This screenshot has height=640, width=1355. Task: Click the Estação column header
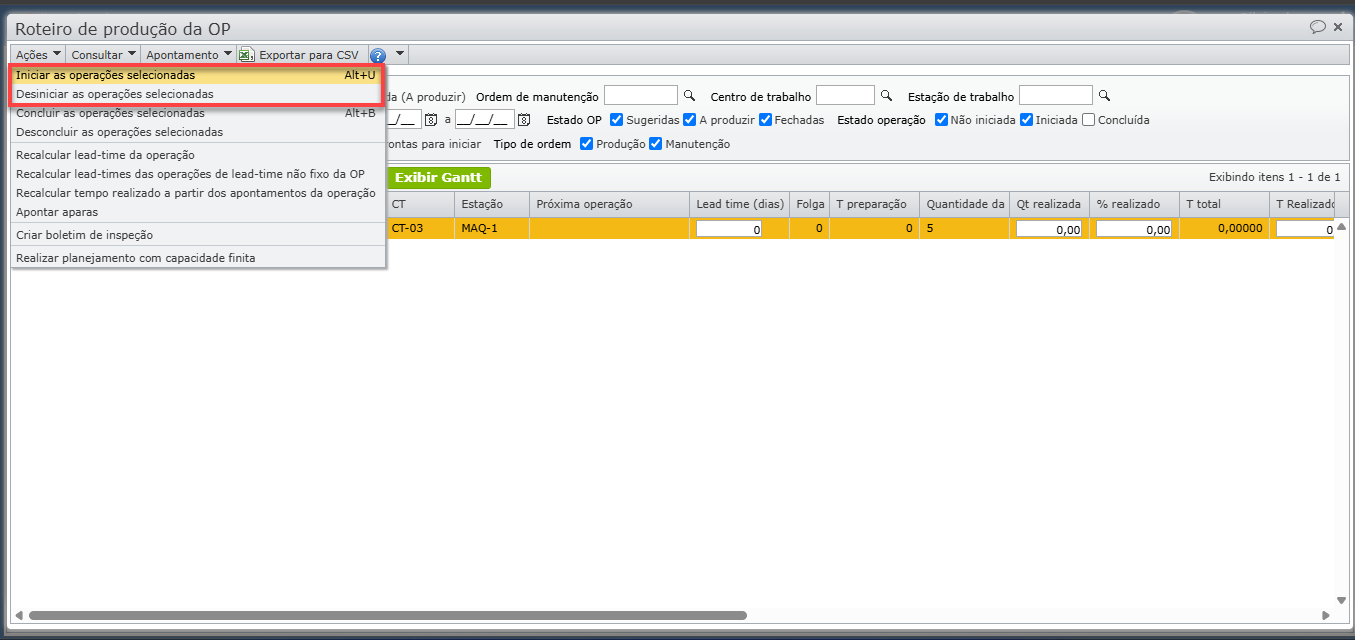(x=492, y=204)
